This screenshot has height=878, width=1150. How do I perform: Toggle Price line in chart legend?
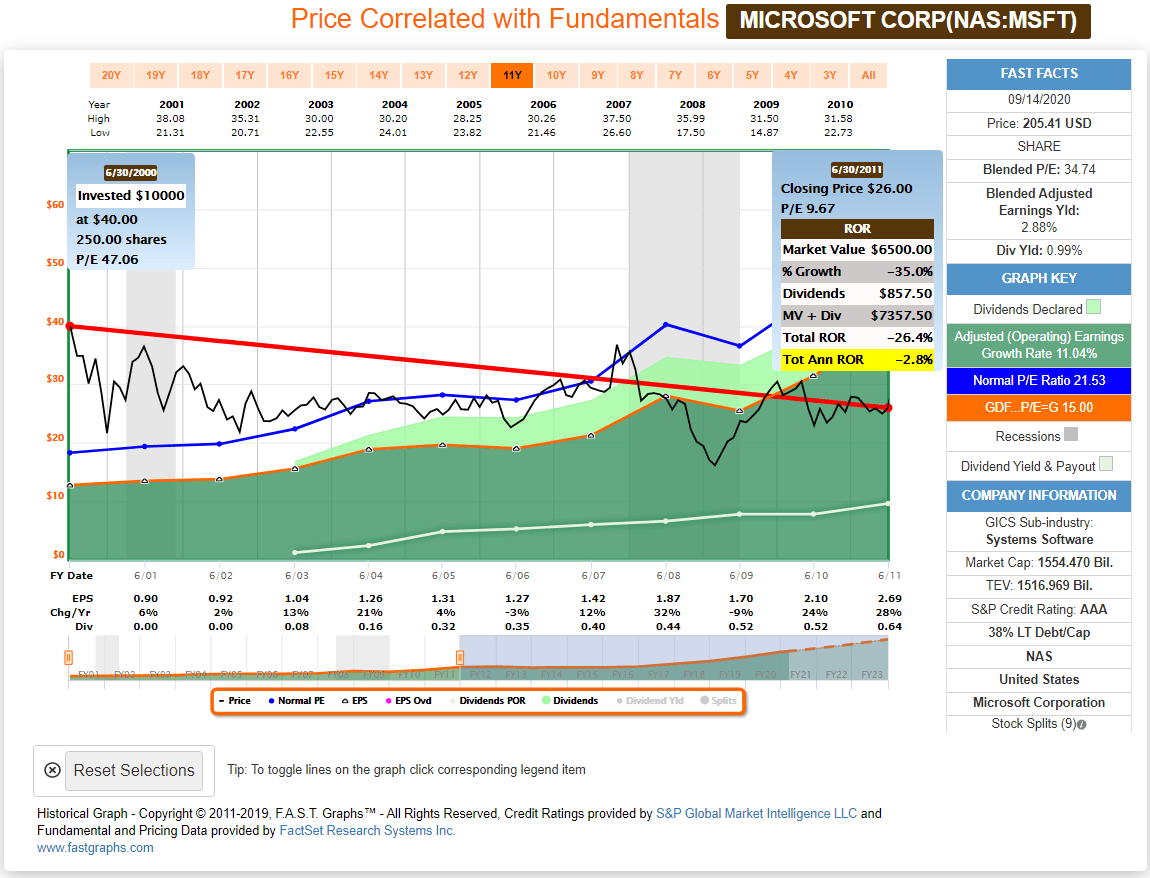tap(235, 700)
